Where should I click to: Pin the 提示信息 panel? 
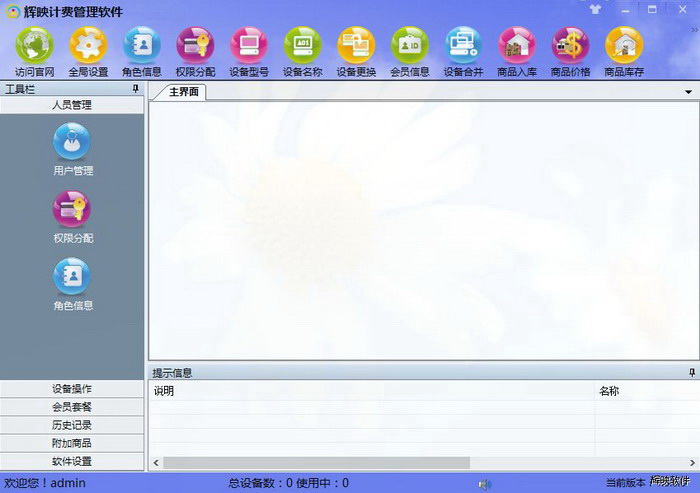(x=692, y=372)
